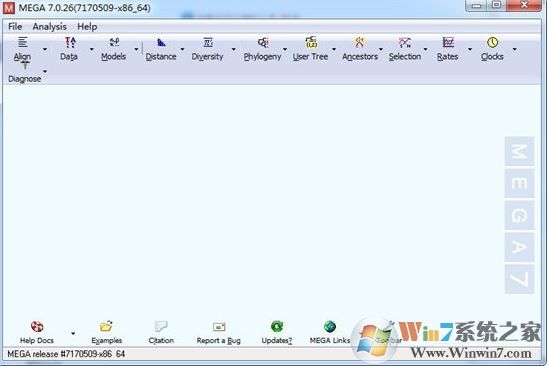Expand the Align dropdown arrow

click(x=45, y=49)
